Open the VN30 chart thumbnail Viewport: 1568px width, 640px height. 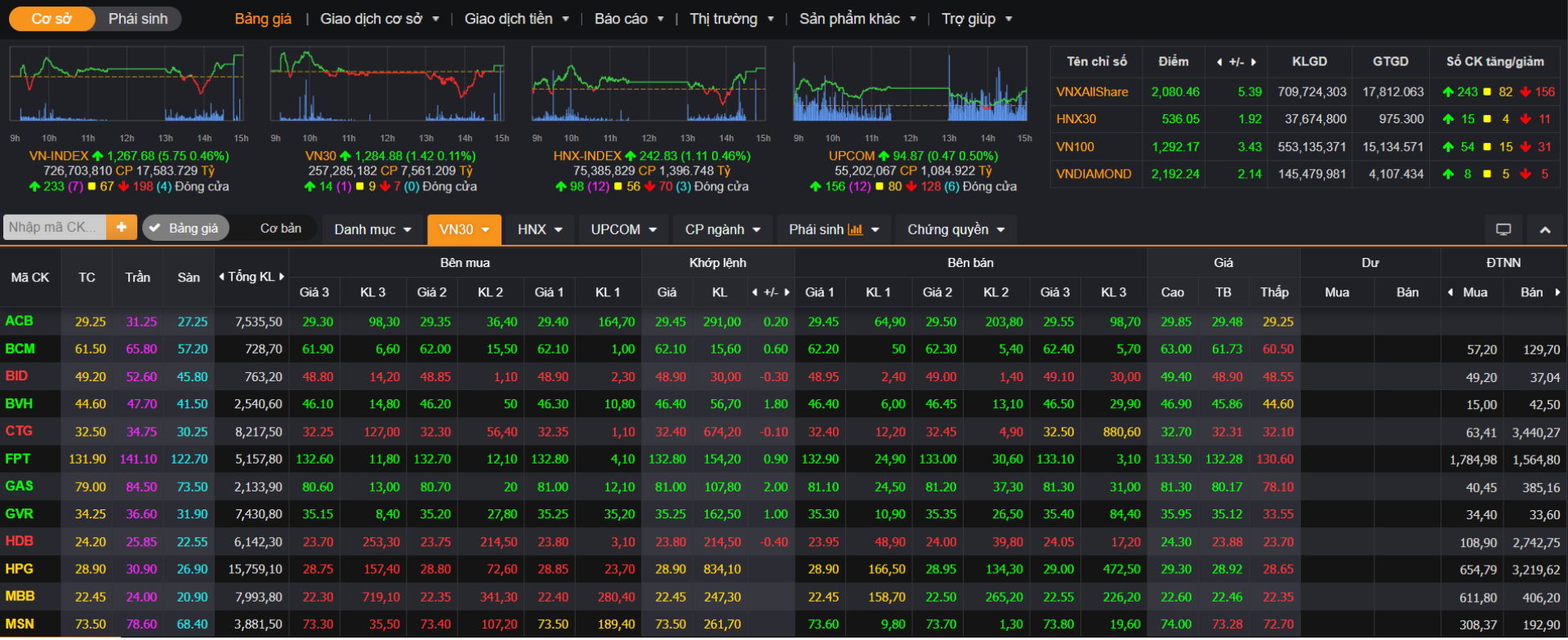point(387,85)
